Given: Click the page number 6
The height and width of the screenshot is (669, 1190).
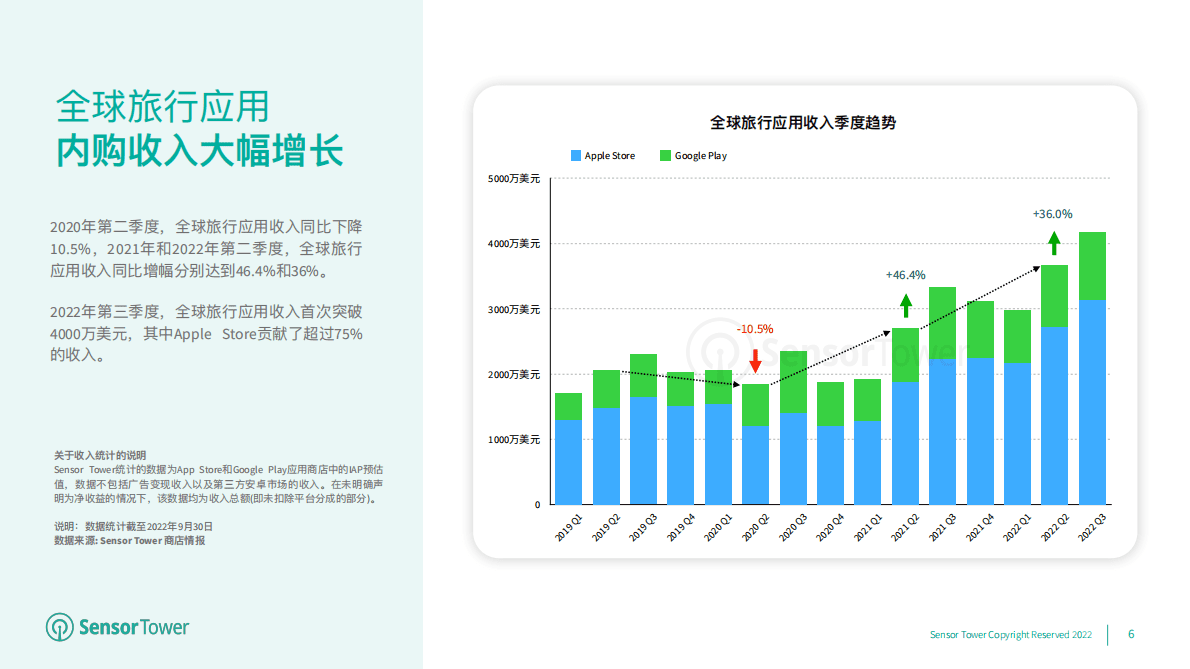Looking at the screenshot, I should pyautogui.click(x=1129, y=634).
